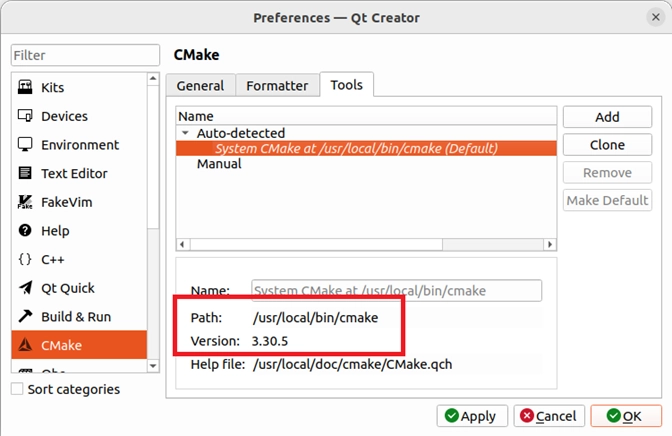Click the Clone button

click(x=607, y=145)
